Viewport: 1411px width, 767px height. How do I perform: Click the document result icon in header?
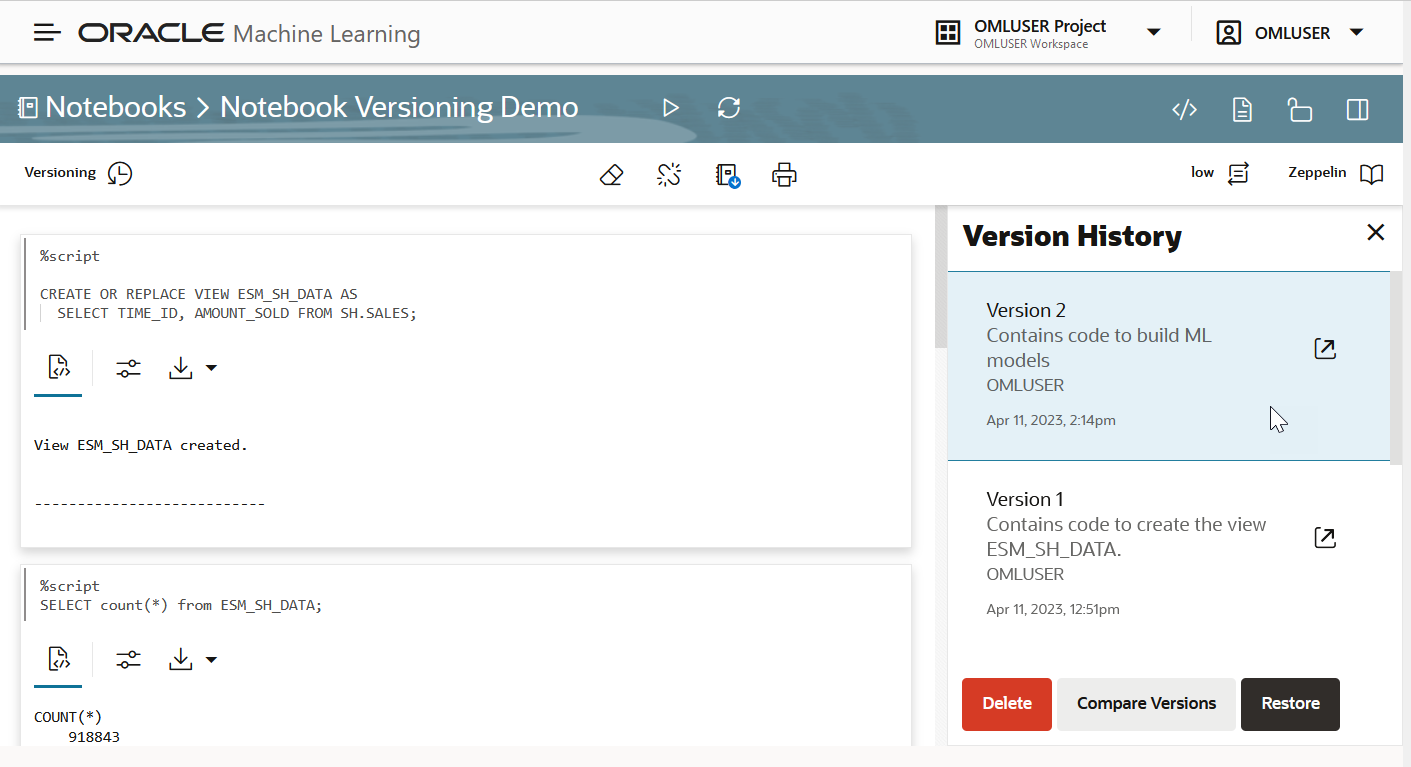coord(1242,110)
